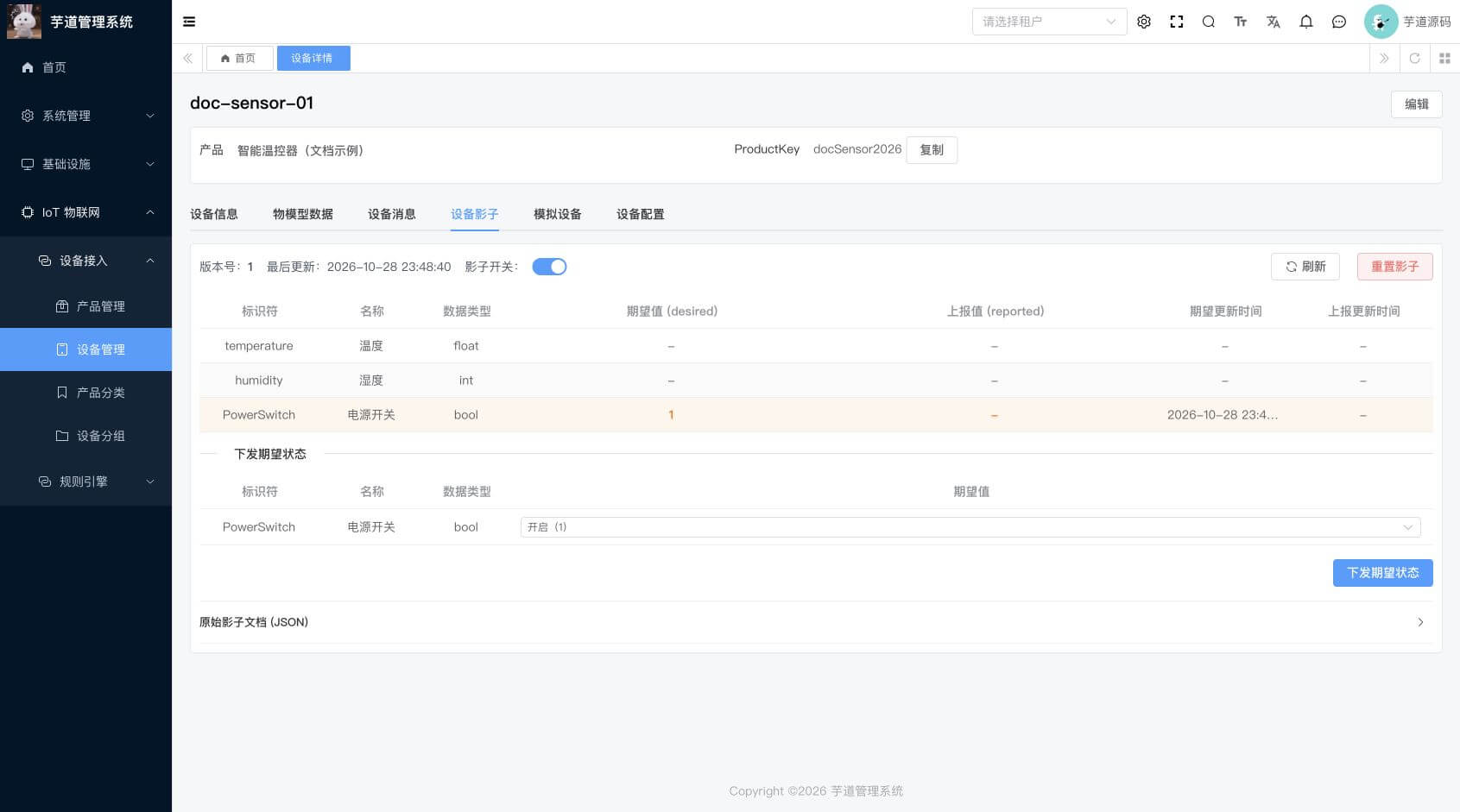Switch to the 物模型数据 tab

point(303,214)
